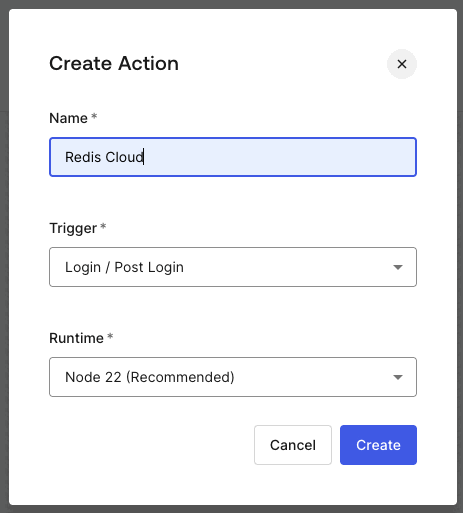The image size is (463, 513).
Task: Cancel the action creation
Action: [293, 445]
